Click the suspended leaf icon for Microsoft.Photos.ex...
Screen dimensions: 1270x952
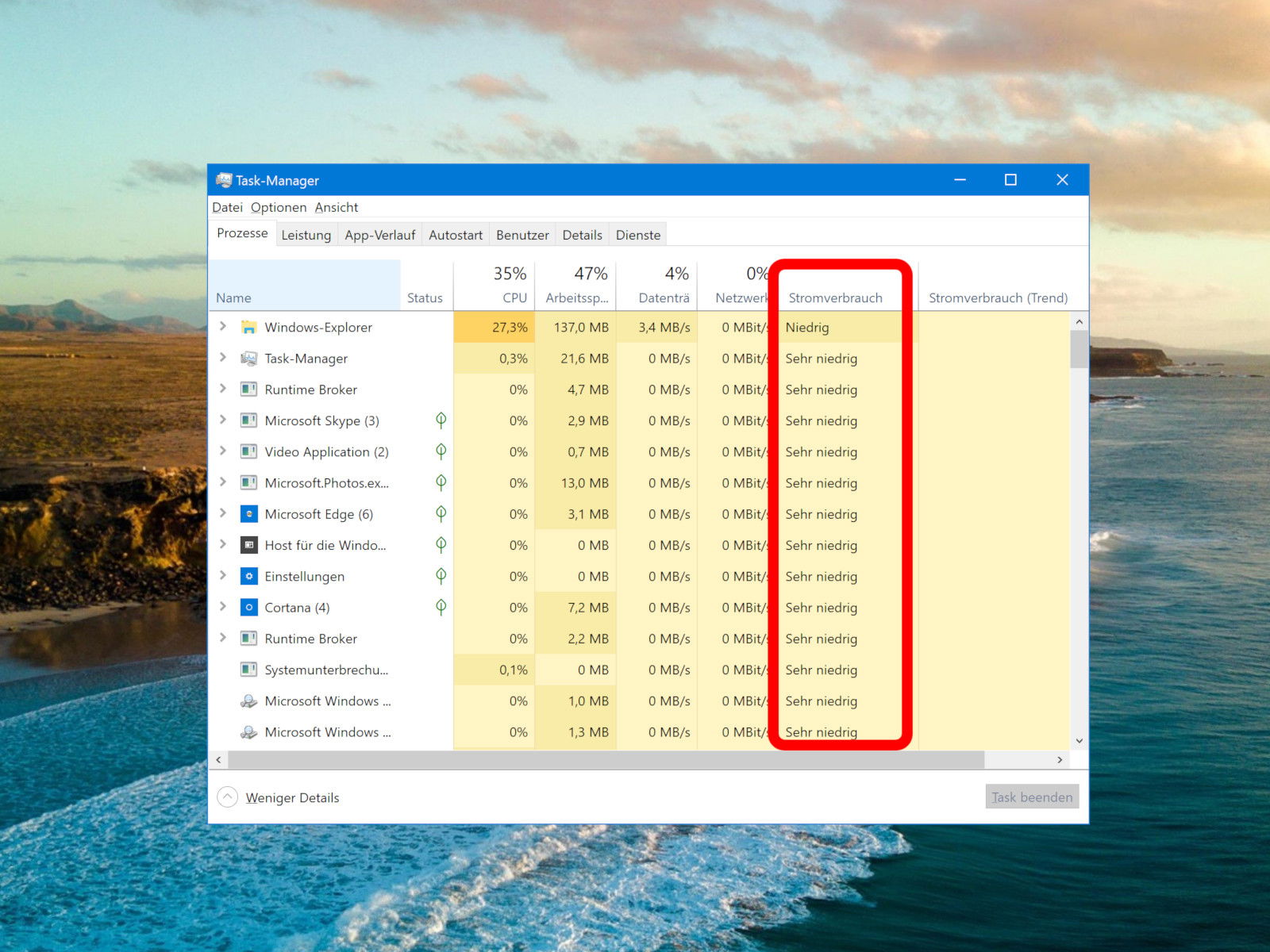tap(441, 482)
